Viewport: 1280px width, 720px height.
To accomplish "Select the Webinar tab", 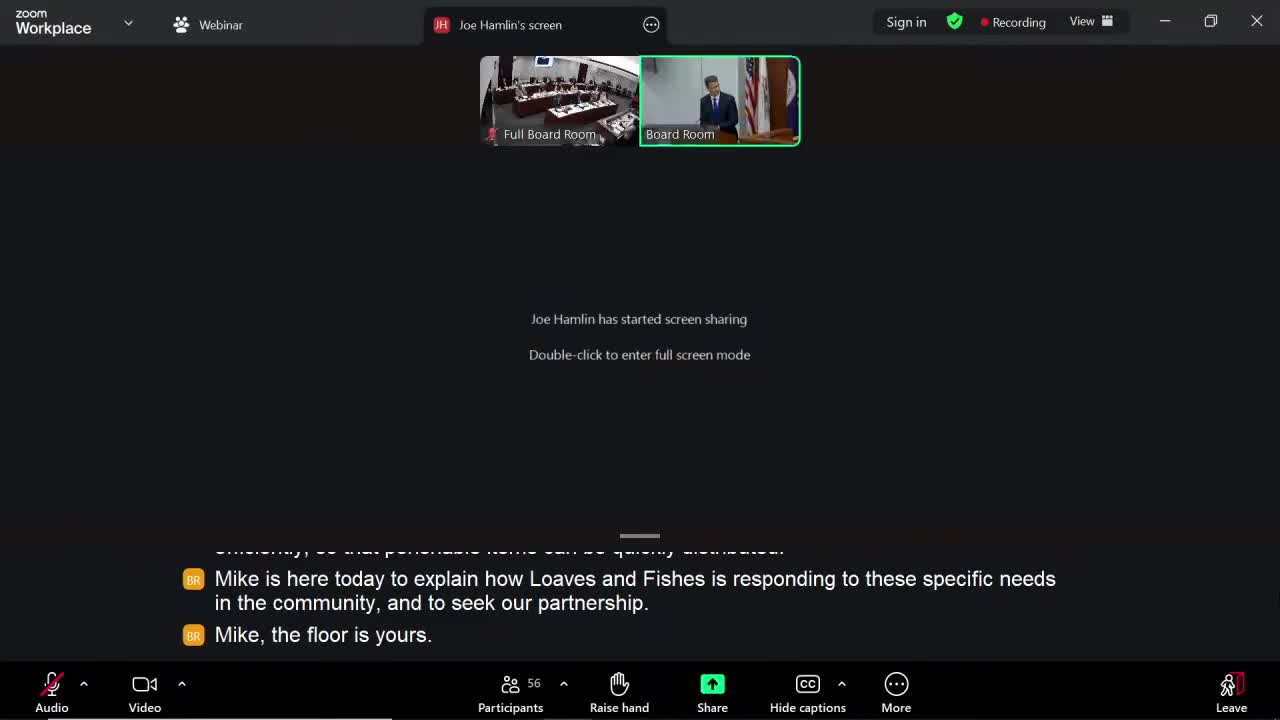I will [x=208, y=25].
